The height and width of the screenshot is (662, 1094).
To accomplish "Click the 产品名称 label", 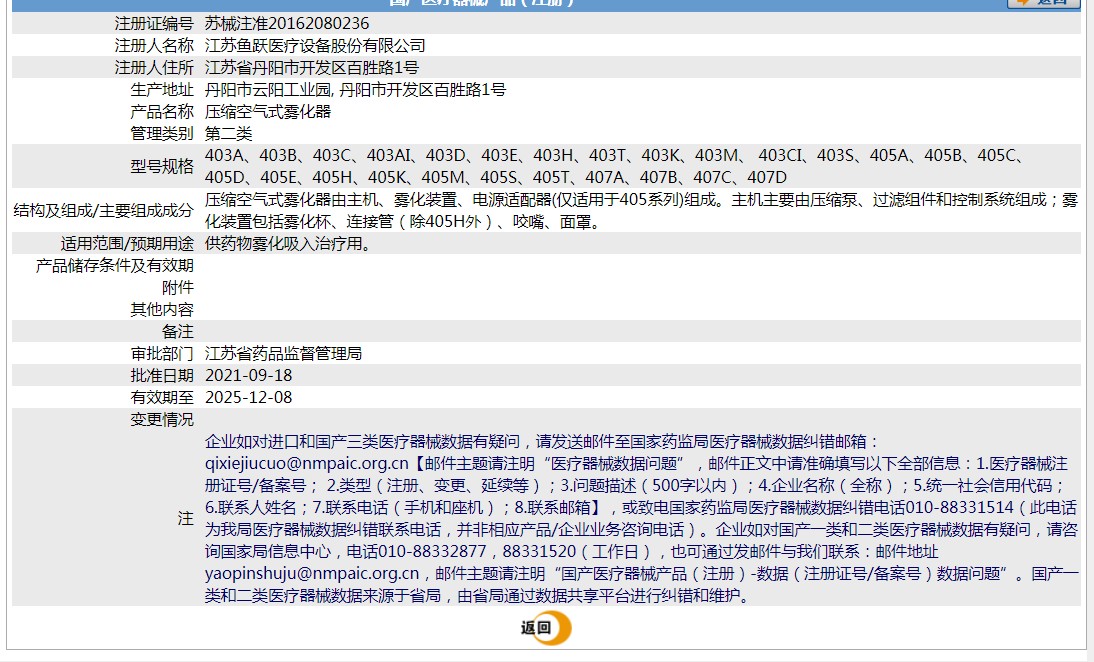I will [x=162, y=112].
